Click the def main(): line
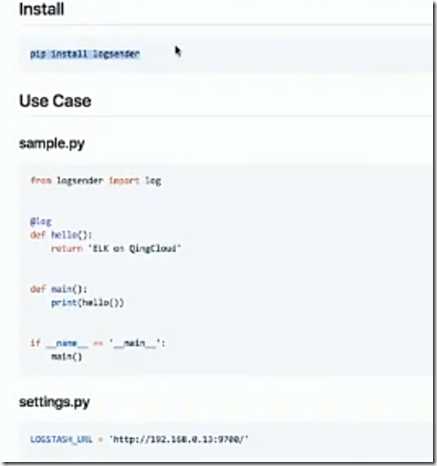 [59, 289]
